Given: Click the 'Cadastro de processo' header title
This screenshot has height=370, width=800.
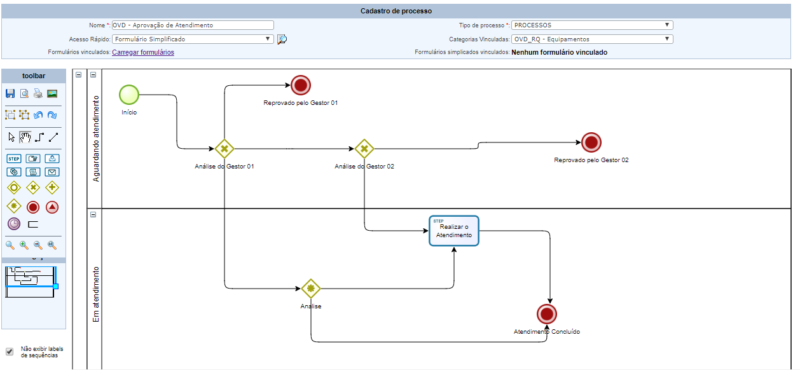Looking at the screenshot, I should coord(396,11).
